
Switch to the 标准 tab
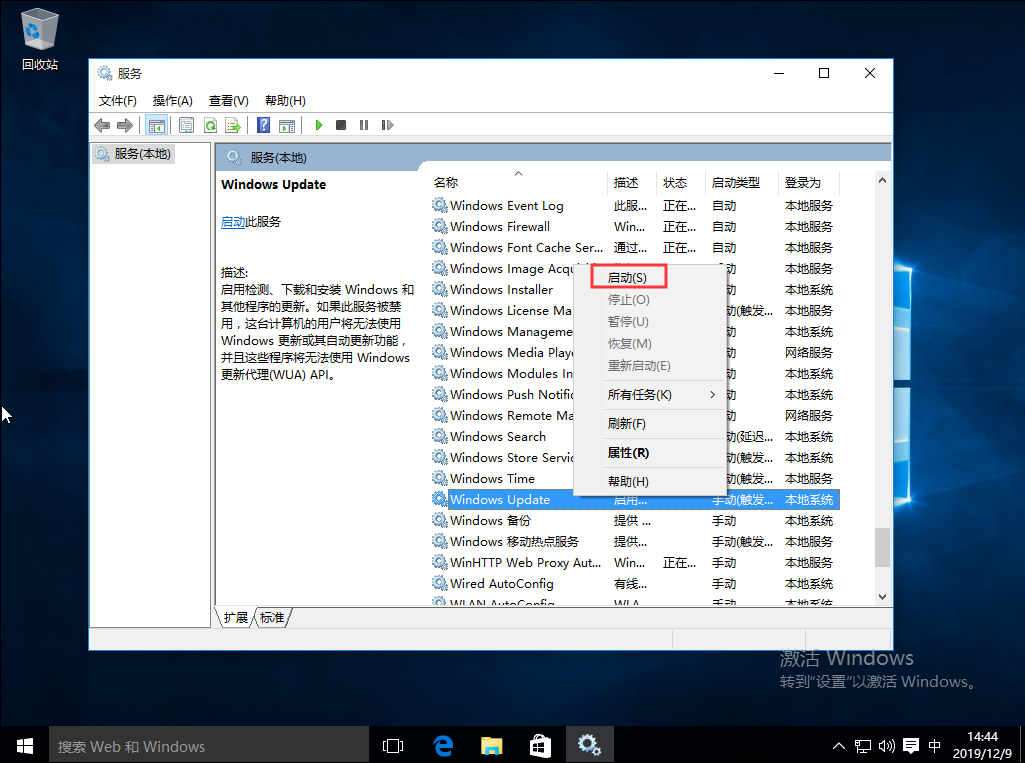point(271,617)
